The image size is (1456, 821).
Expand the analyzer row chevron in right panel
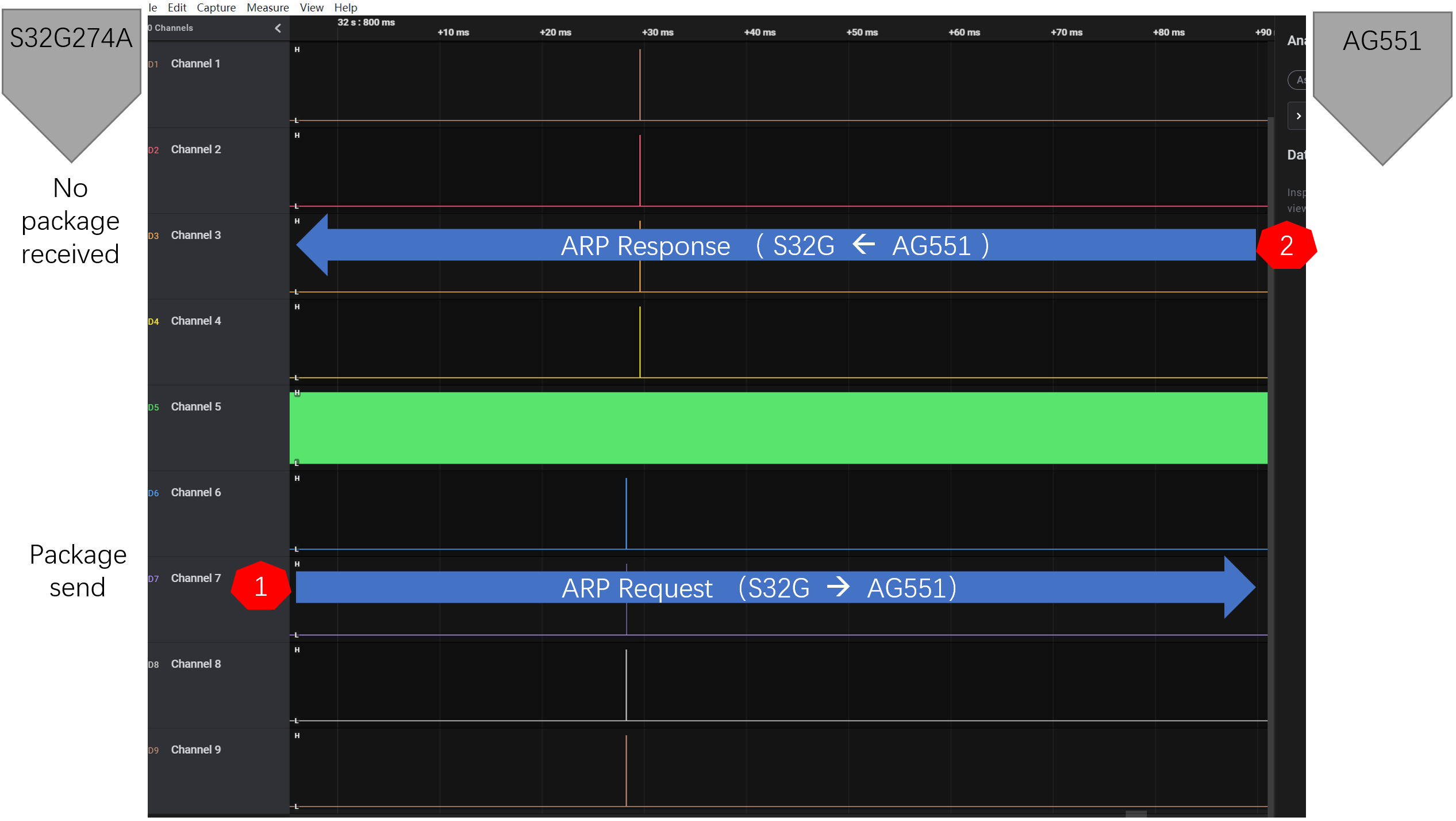(1298, 116)
